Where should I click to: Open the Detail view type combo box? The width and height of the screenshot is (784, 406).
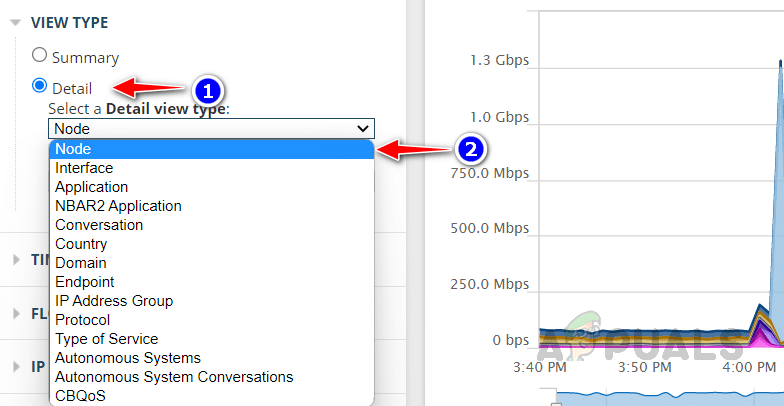pyautogui.click(x=211, y=128)
